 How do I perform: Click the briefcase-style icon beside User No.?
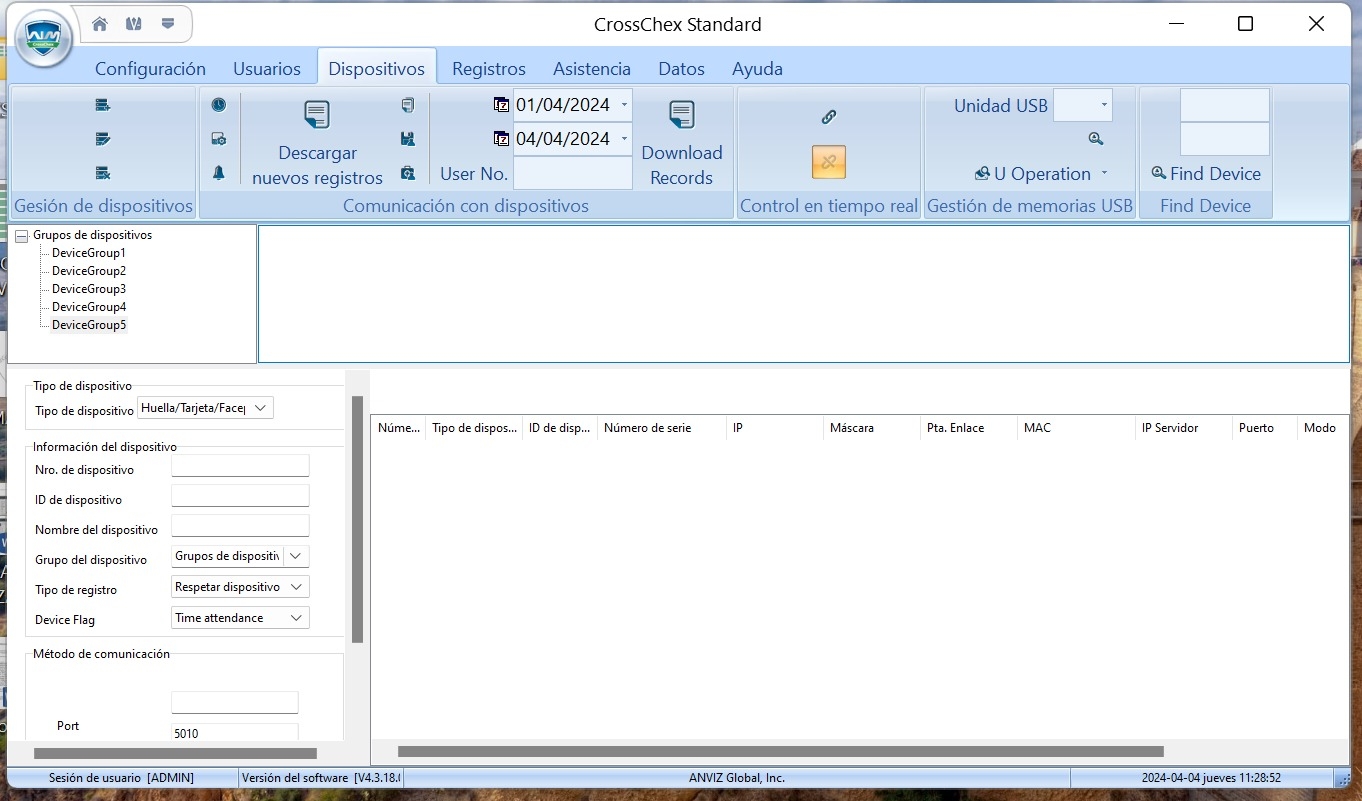[x=407, y=173]
